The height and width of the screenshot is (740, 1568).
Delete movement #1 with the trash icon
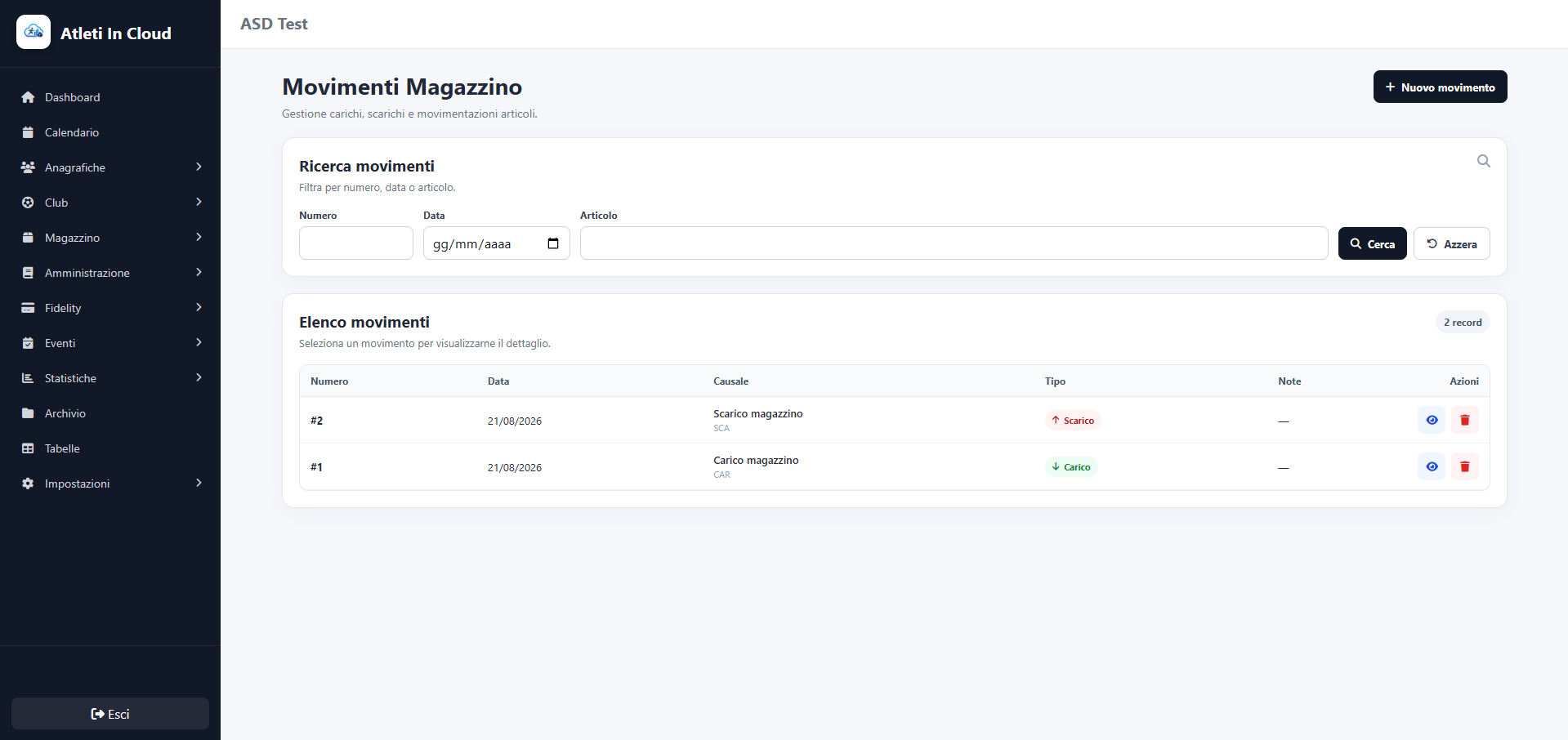coord(1465,467)
